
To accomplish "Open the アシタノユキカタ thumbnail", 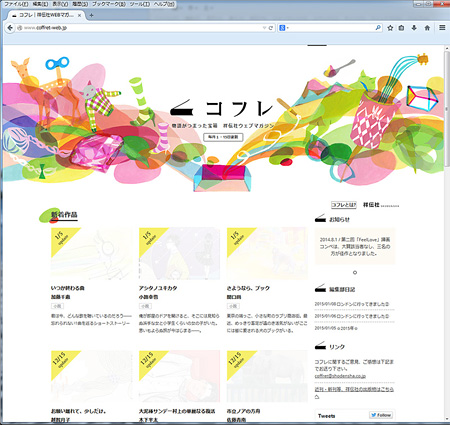I will click(179, 253).
